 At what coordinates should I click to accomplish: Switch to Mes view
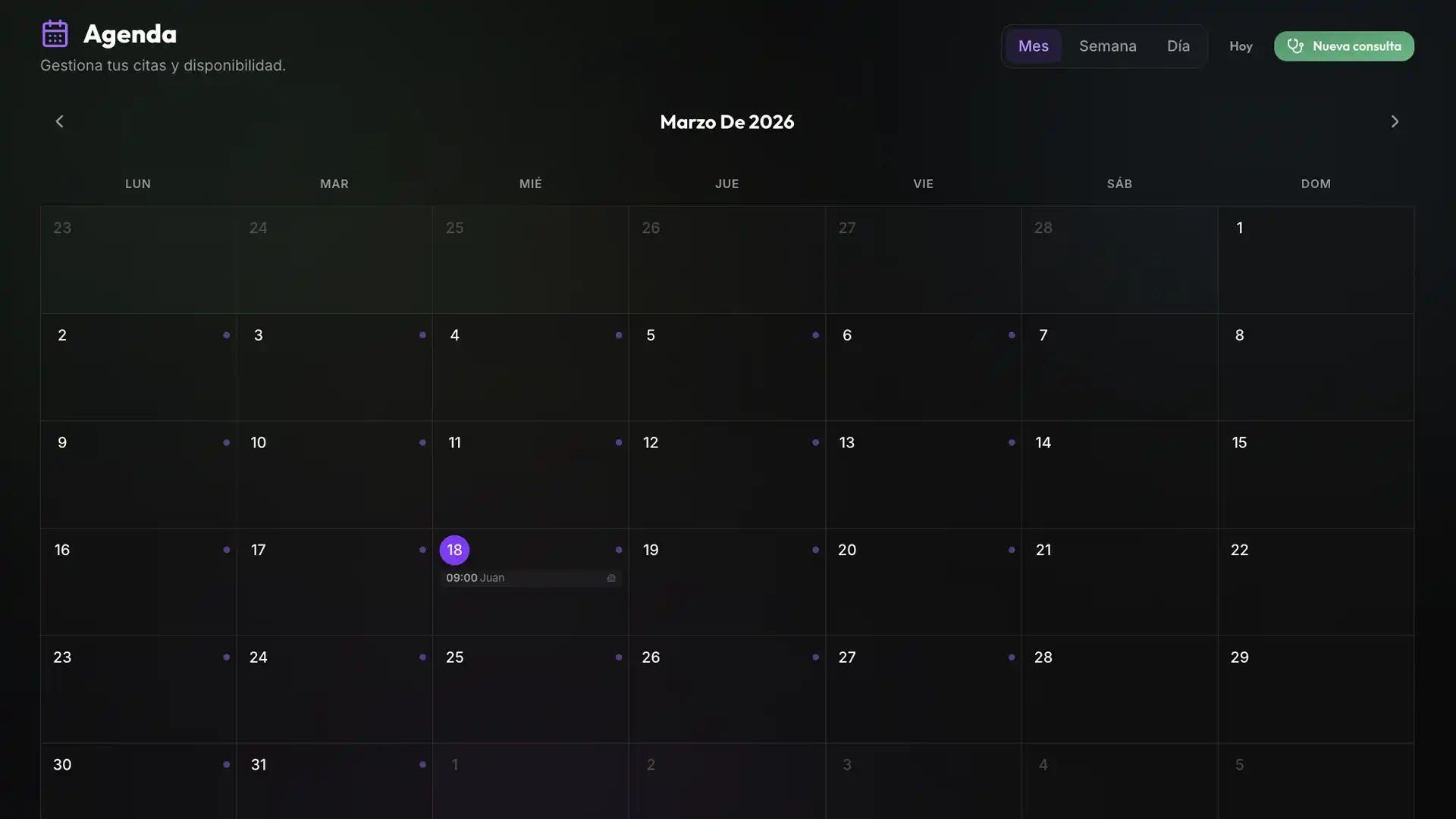(1033, 46)
